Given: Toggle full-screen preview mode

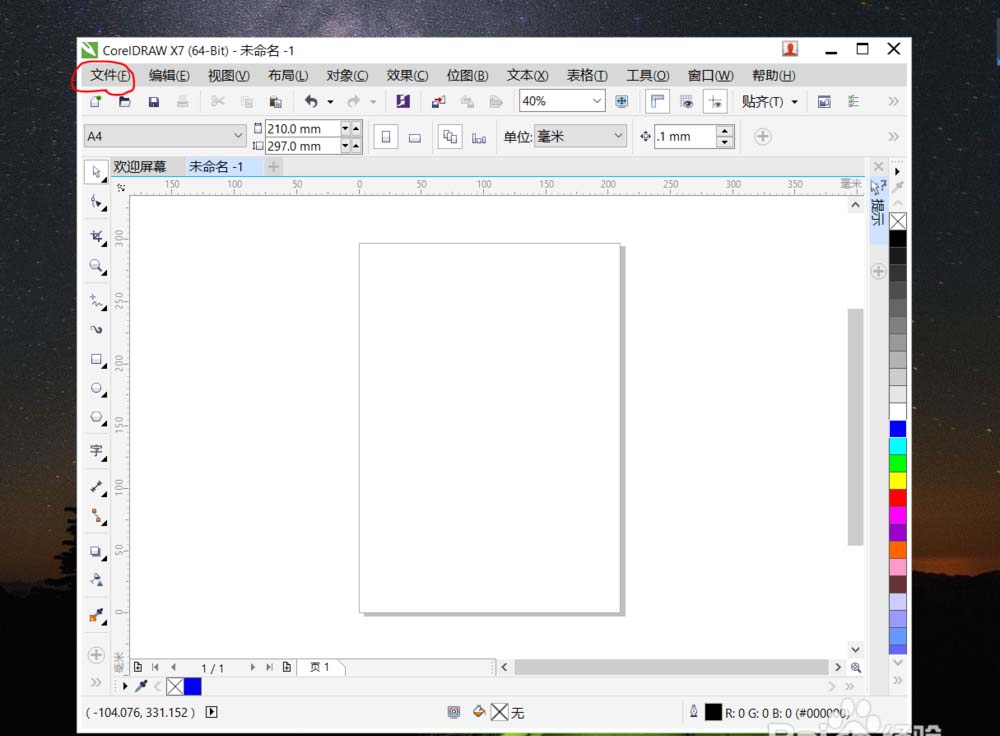Looking at the screenshot, I should coord(687,101).
